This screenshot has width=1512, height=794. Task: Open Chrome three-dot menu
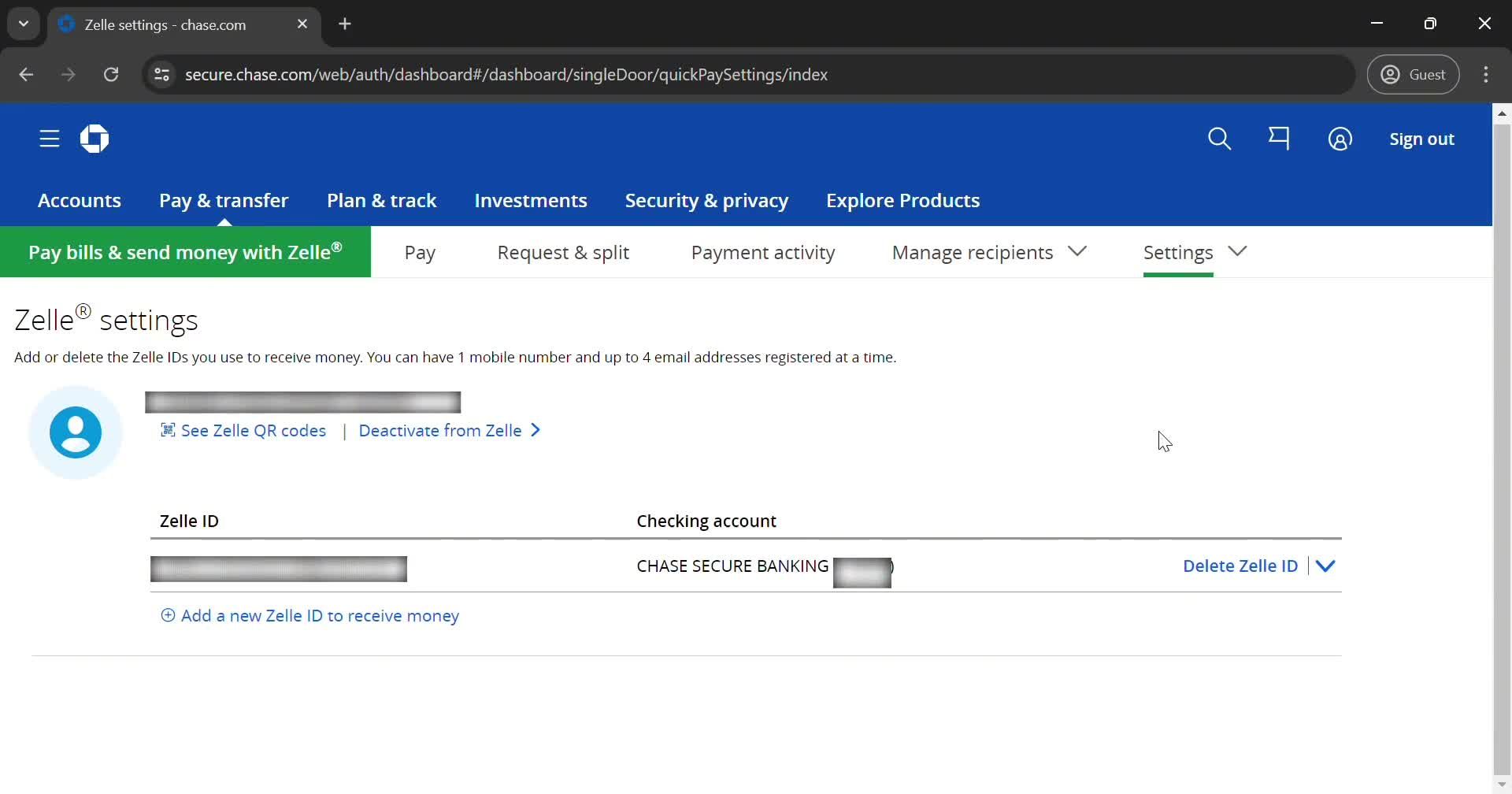pos(1486,75)
